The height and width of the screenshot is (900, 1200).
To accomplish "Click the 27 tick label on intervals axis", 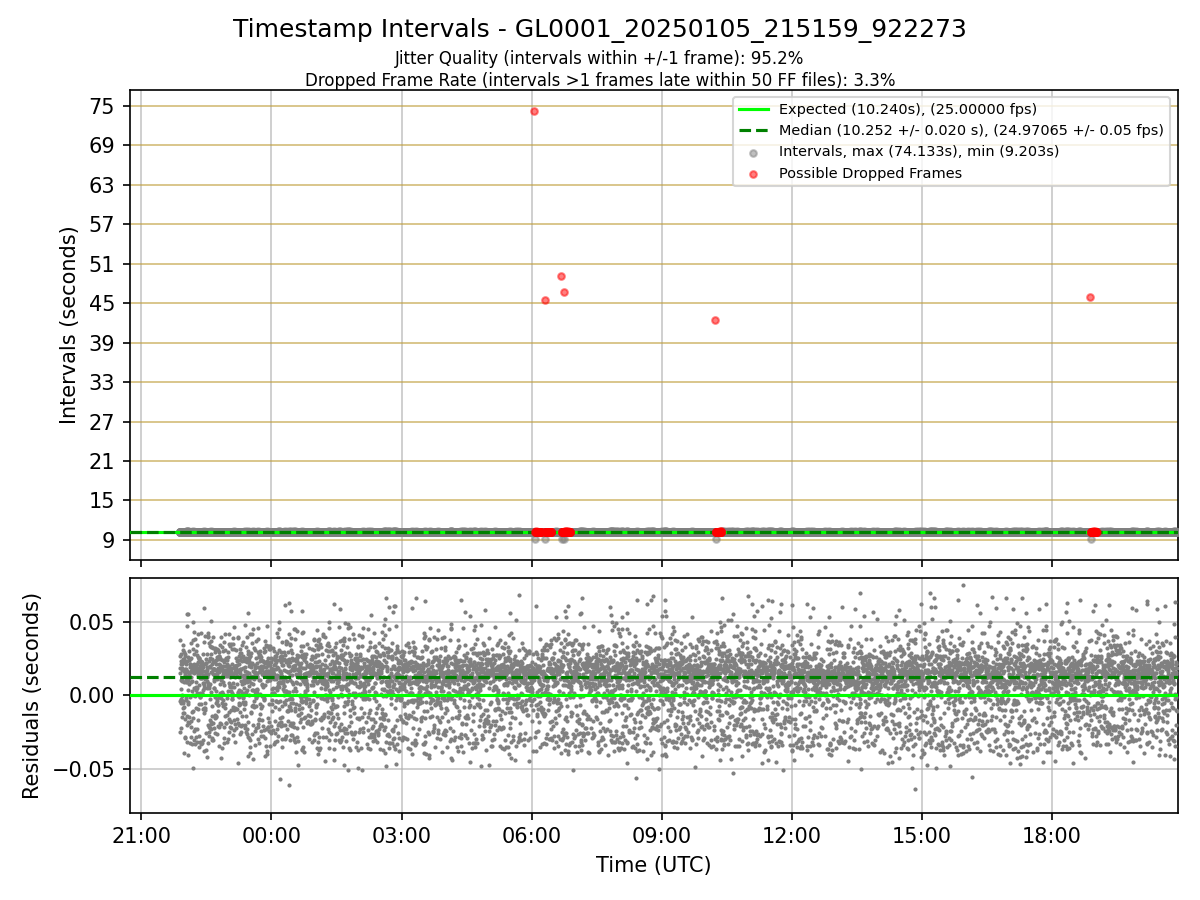I will click(103, 422).
